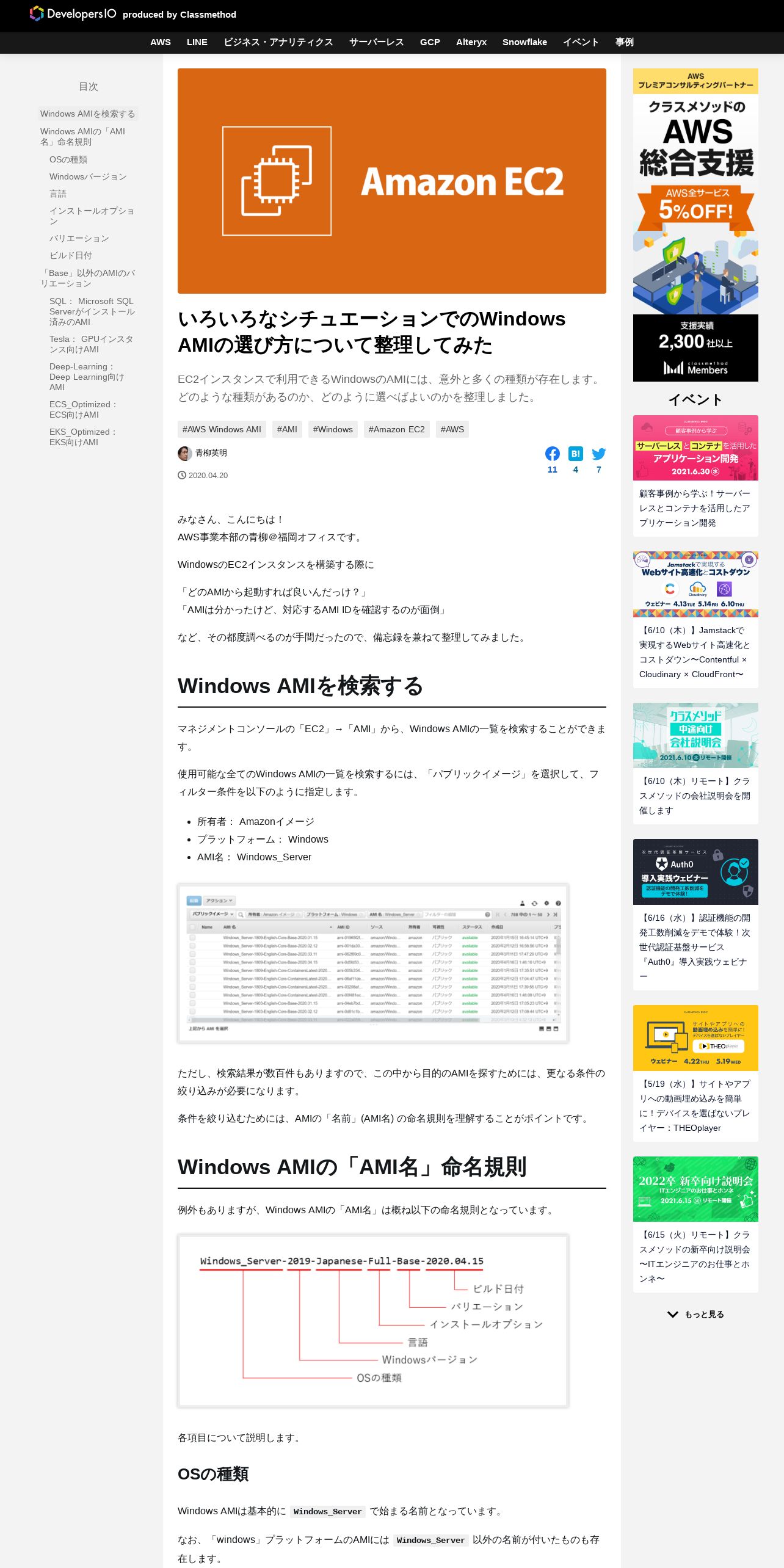Share the article via Twitter icon

pyautogui.click(x=598, y=454)
